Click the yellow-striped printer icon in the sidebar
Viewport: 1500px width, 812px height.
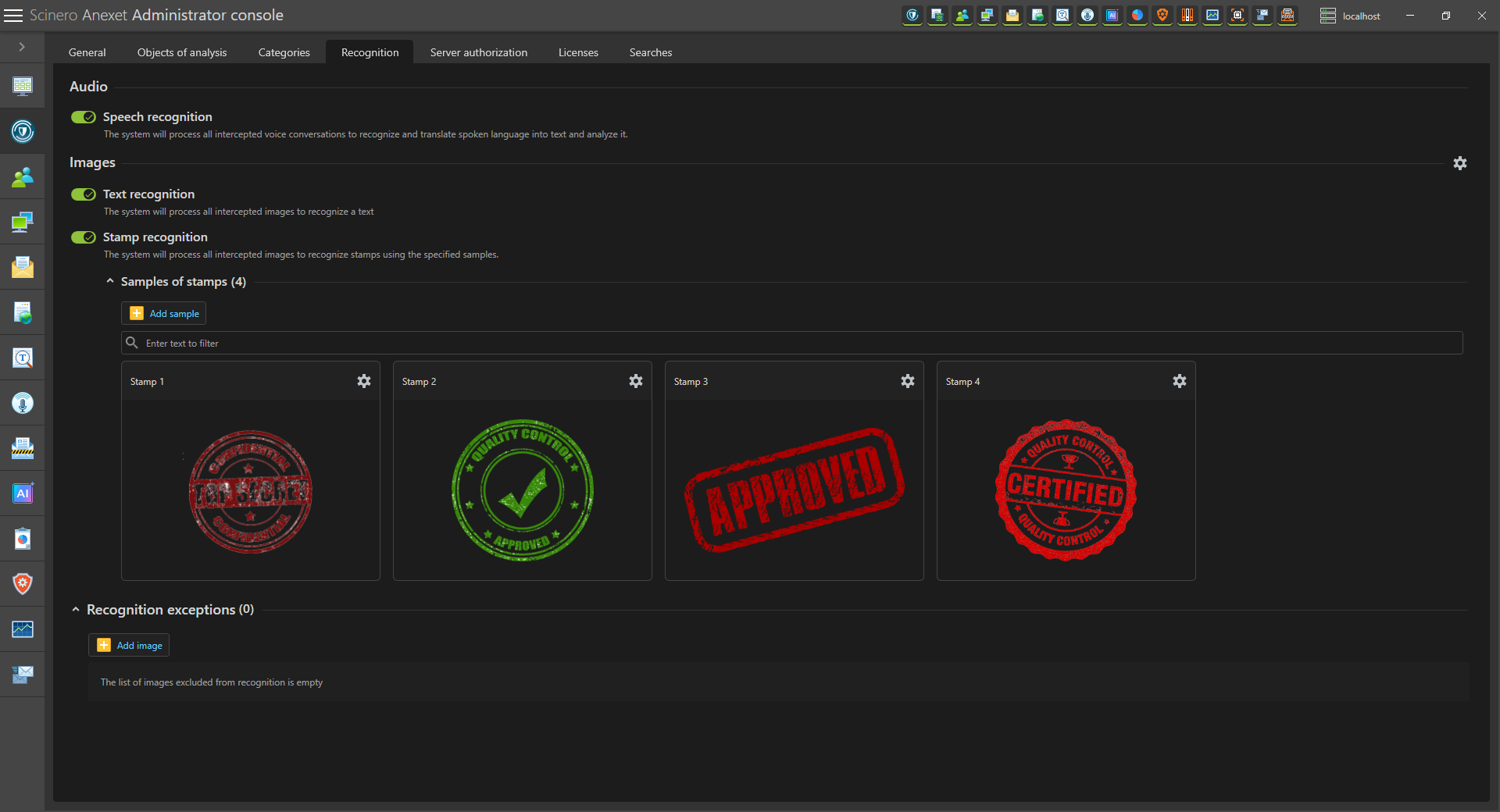tap(23, 448)
